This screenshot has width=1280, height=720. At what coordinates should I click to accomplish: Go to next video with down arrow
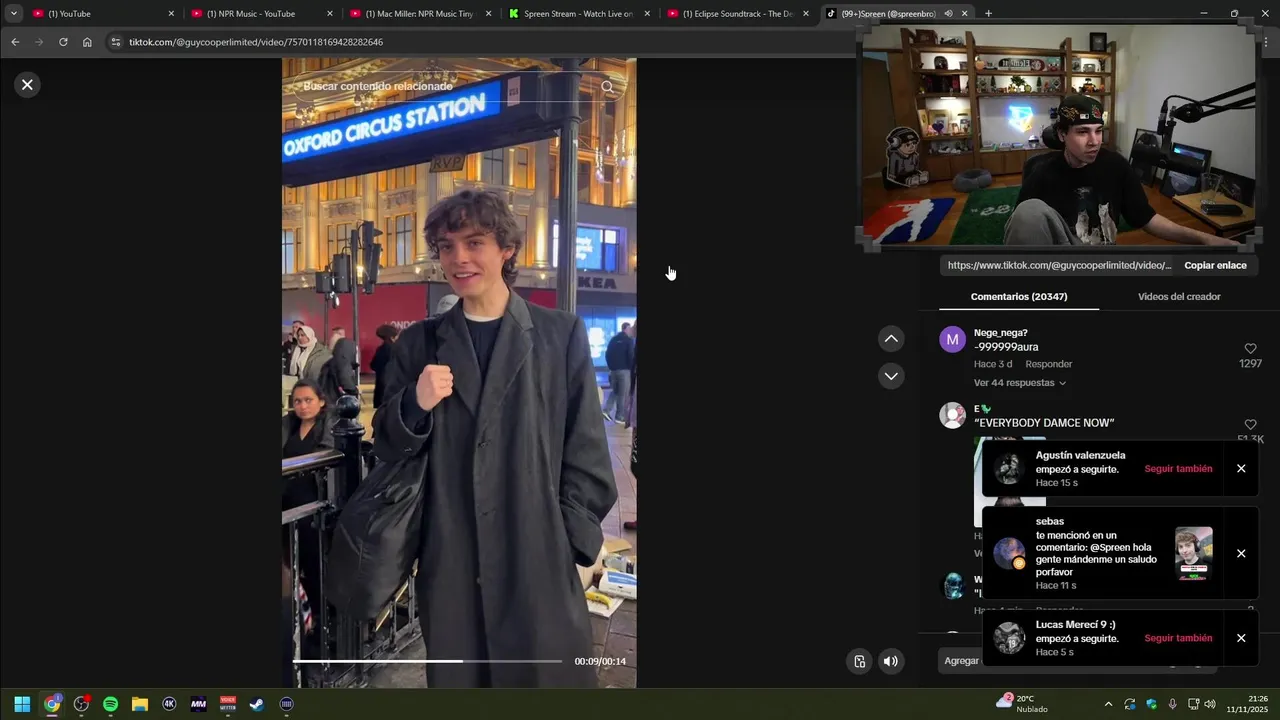(x=891, y=376)
